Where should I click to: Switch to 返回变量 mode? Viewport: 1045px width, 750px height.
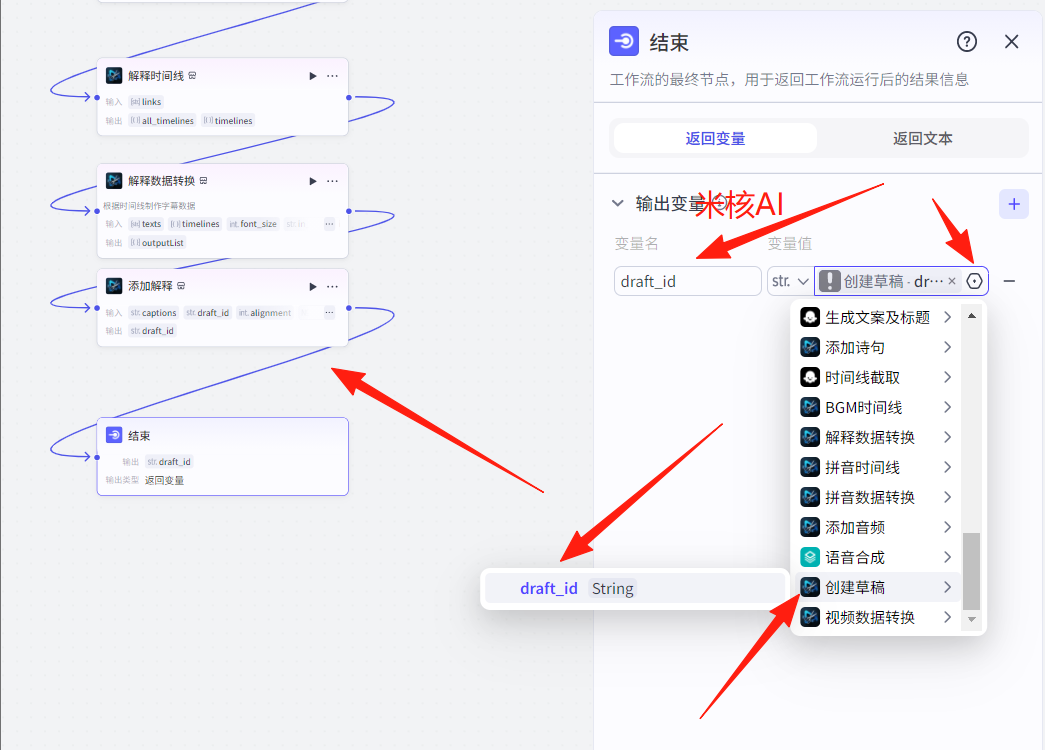click(715, 139)
